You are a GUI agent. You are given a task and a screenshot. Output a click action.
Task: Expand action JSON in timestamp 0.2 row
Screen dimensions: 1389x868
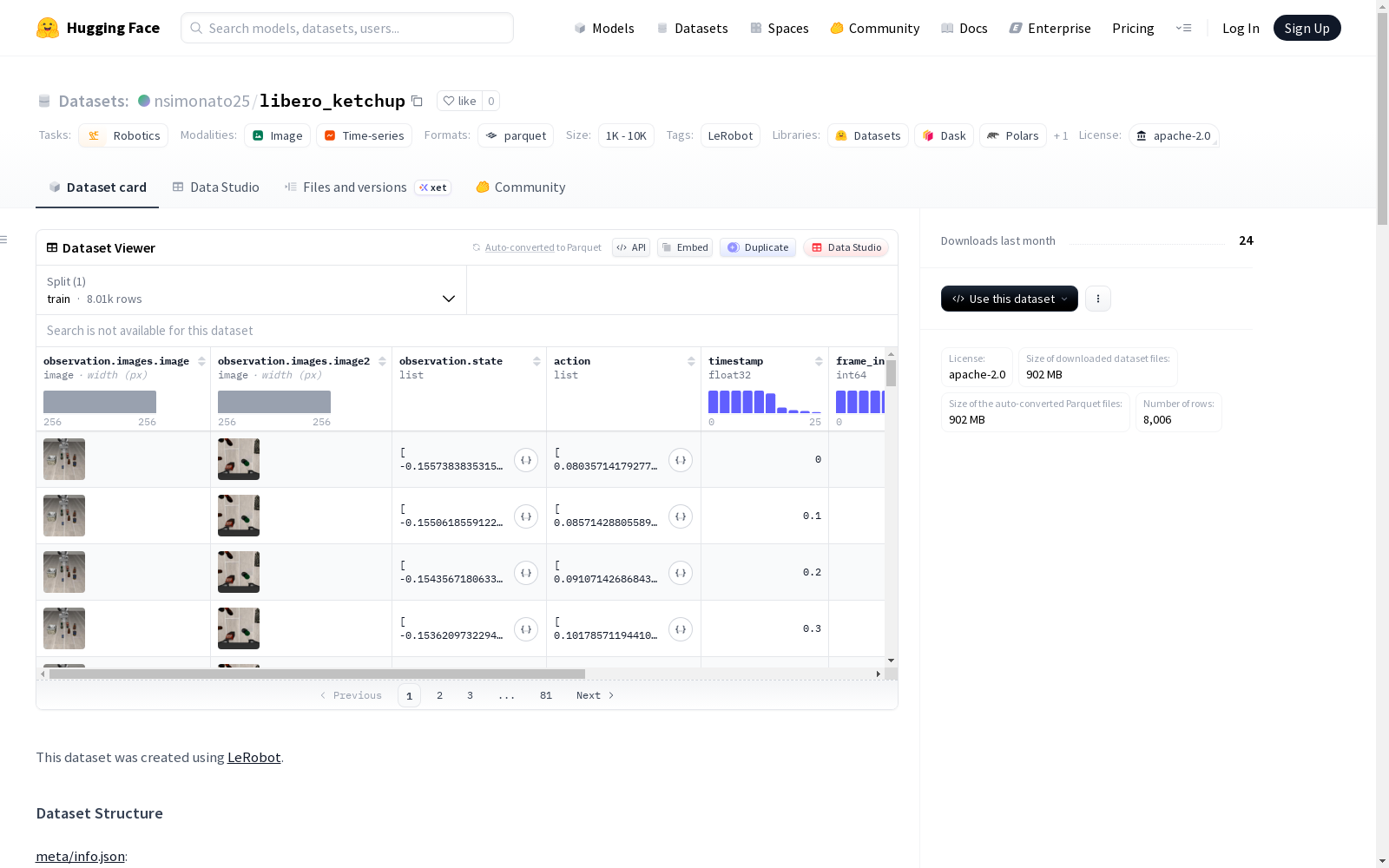coord(681,573)
